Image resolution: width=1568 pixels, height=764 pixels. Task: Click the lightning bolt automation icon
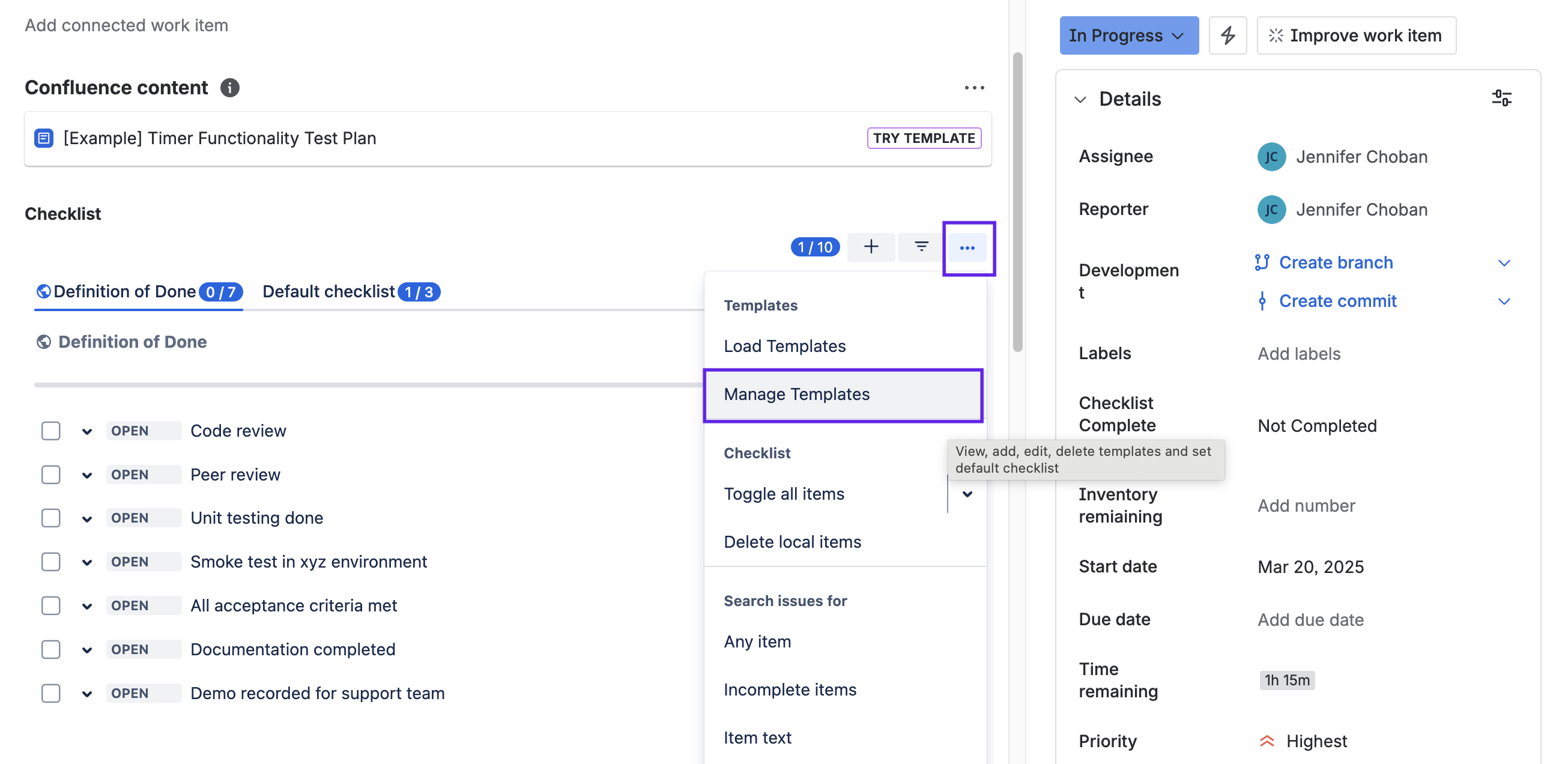point(1227,35)
